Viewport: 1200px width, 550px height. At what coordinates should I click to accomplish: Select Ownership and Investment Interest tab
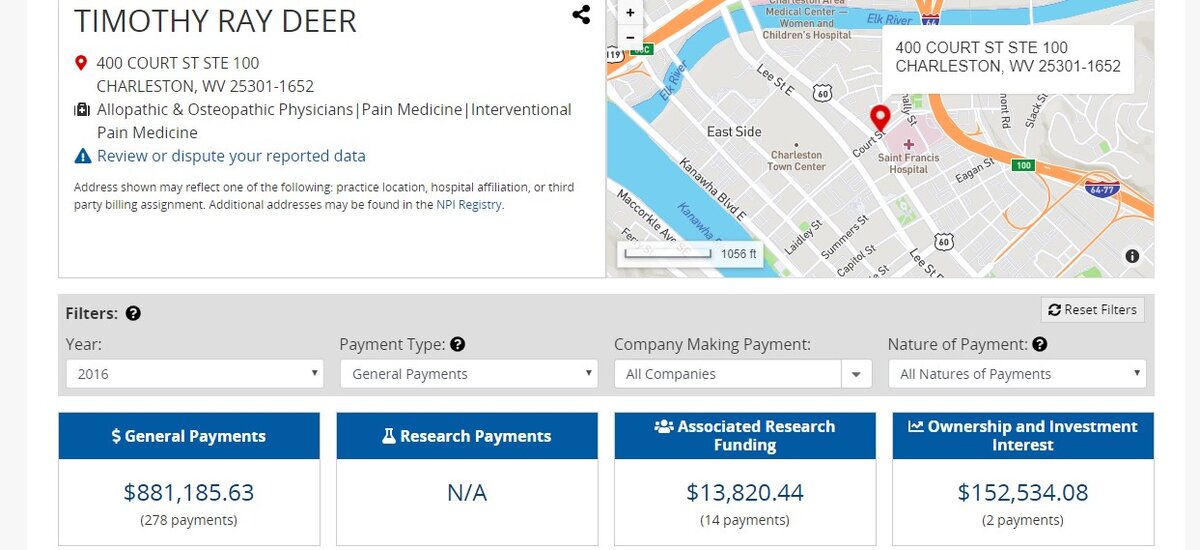click(x=1023, y=436)
